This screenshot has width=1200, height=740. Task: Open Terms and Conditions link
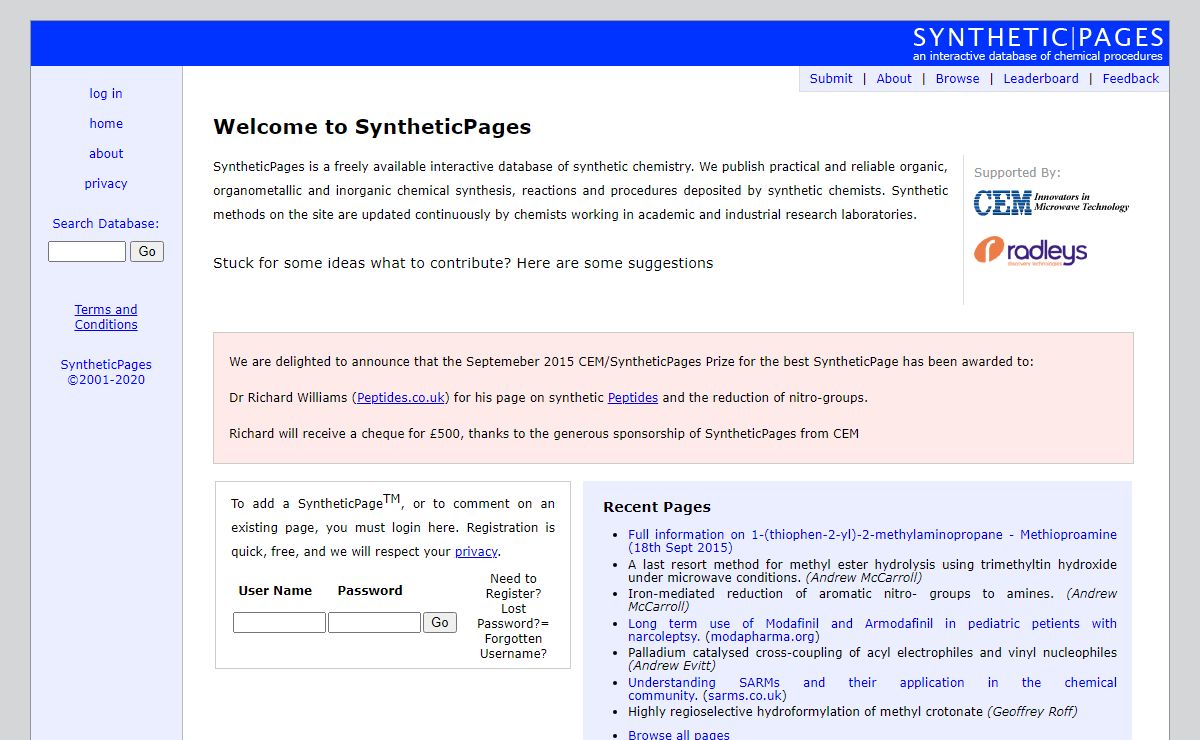click(106, 317)
